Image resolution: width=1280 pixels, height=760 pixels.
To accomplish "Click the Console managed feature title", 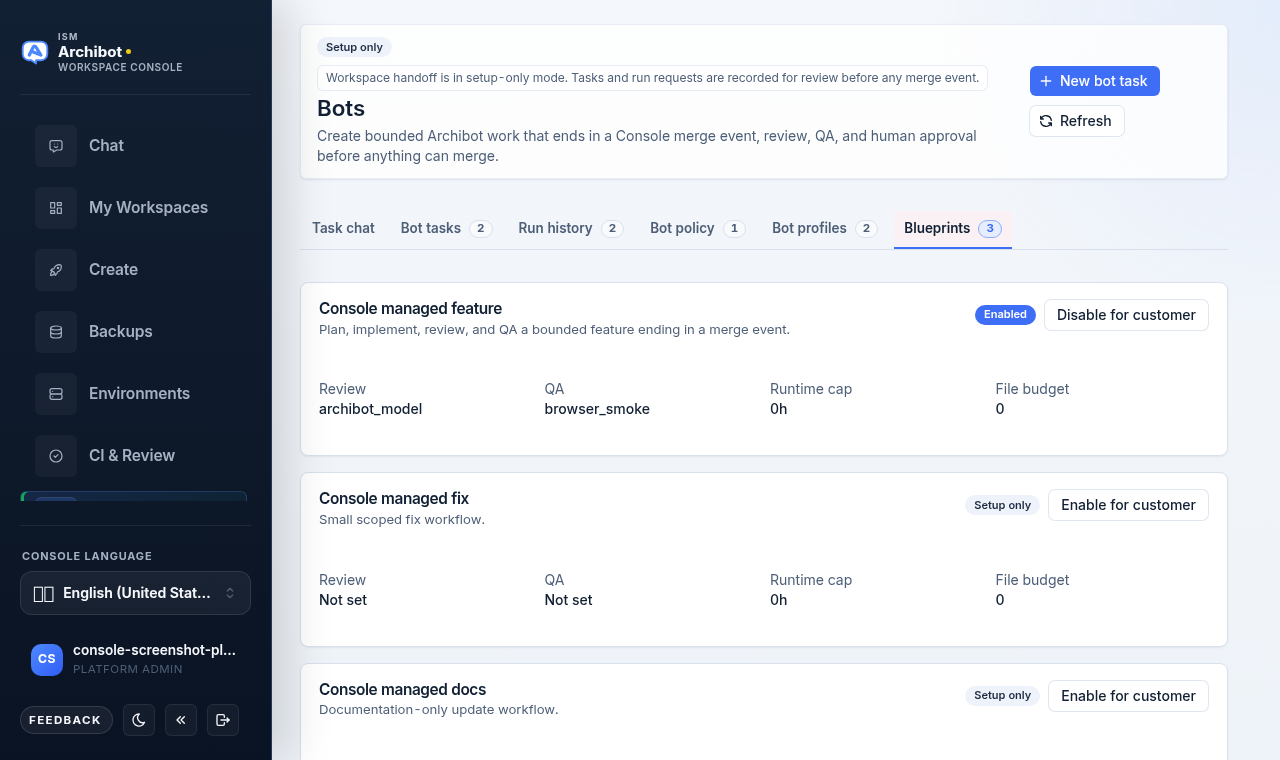I will (x=410, y=309).
